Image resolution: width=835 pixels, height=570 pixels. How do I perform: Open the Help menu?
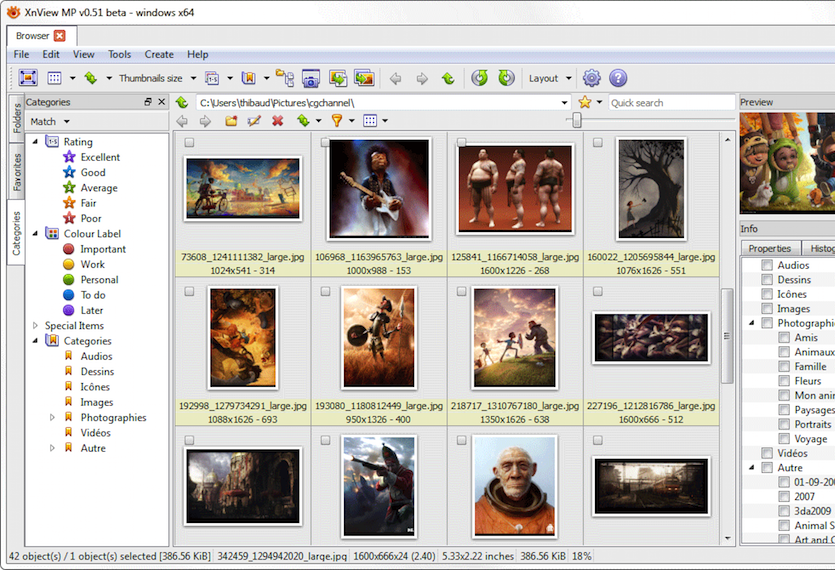[x=198, y=54]
